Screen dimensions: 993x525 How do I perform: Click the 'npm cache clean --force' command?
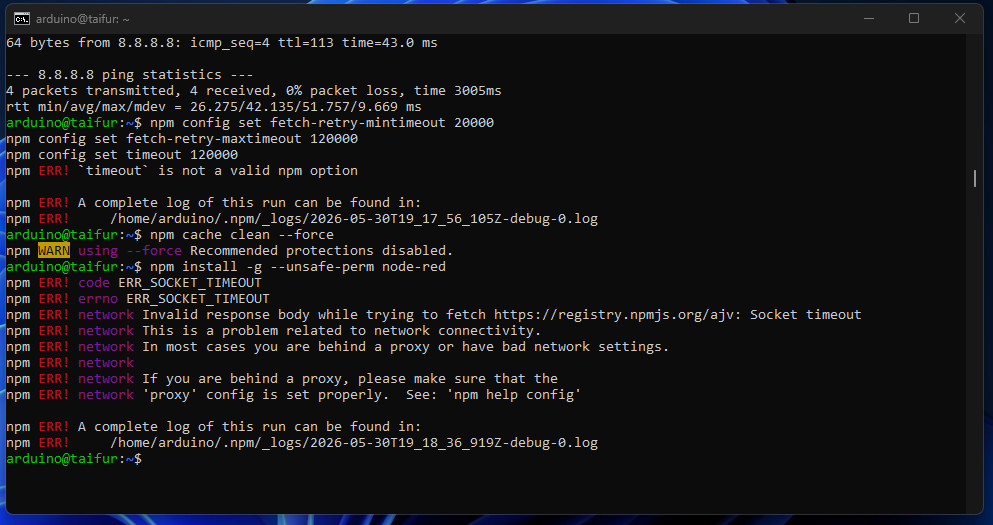tap(242, 235)
